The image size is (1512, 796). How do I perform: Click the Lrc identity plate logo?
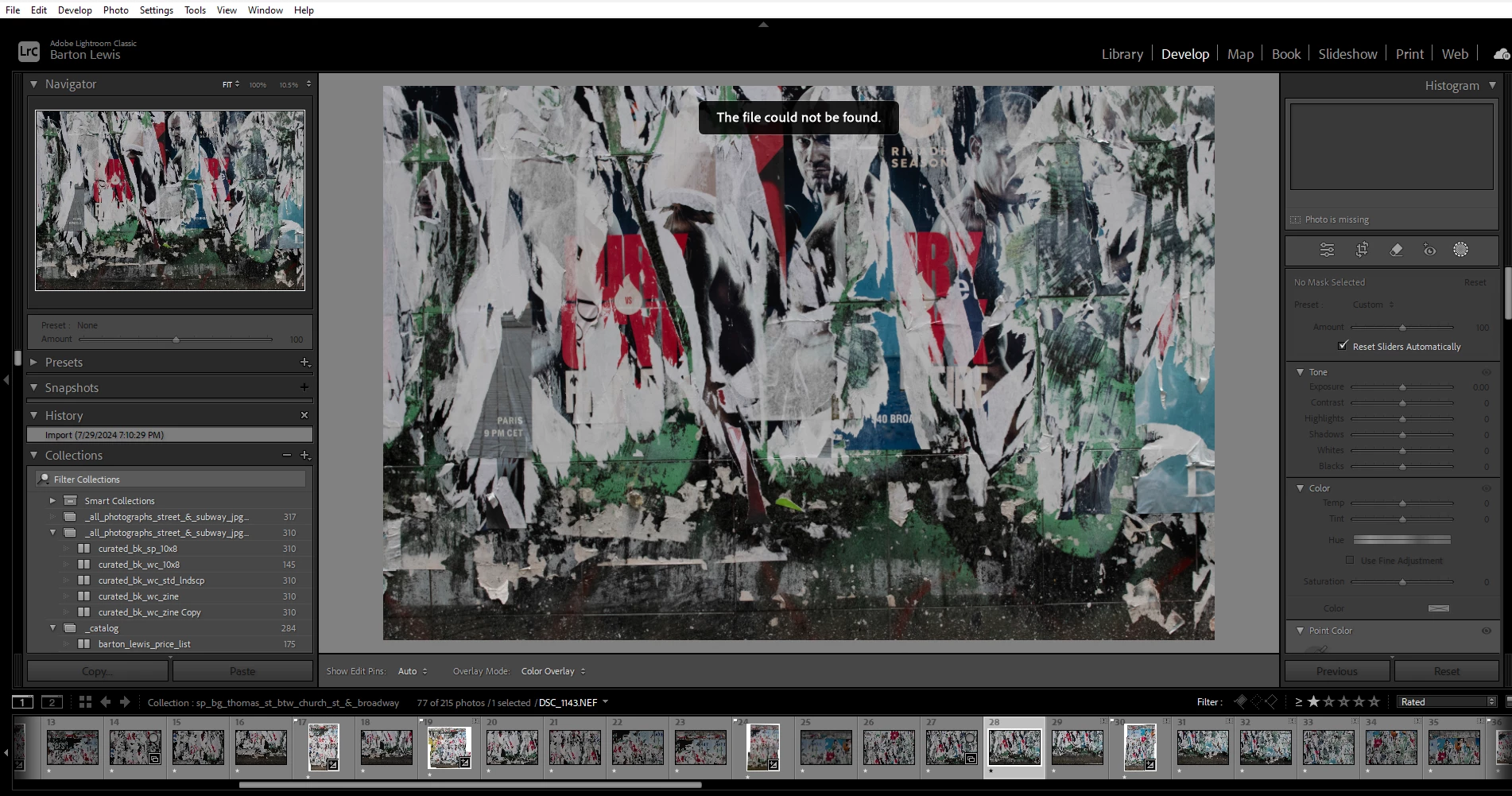29,51
